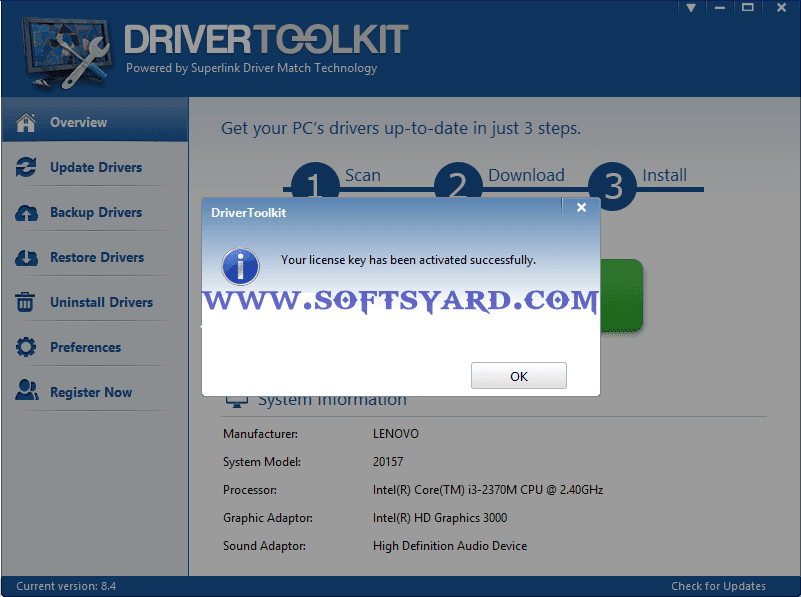Click the 'Intel(R) HD Graphics 3000' value
Viewport: 801px width, 597px height.
[x=440, y=518]
